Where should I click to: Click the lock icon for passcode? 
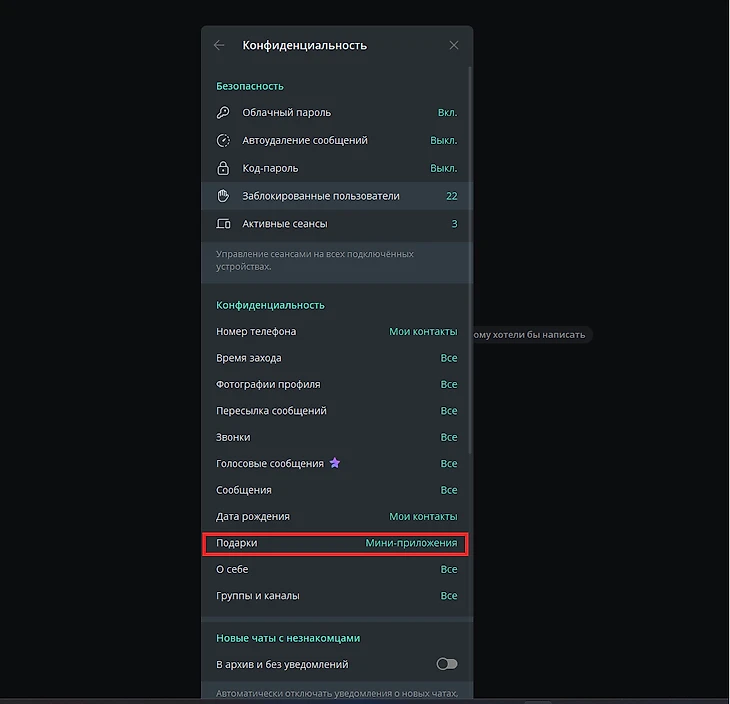point(223,168)
